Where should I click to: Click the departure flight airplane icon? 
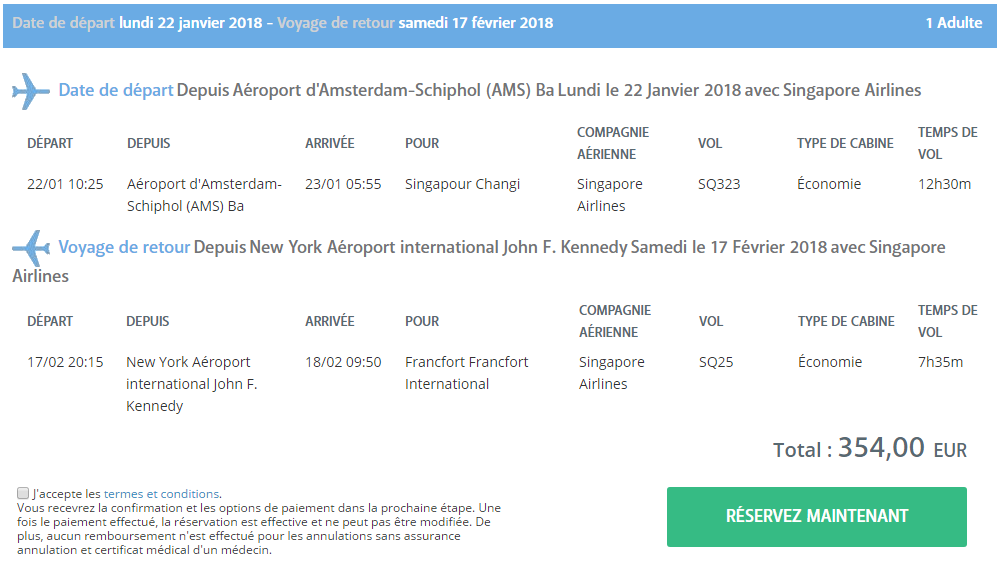click(x=31, y=91)
